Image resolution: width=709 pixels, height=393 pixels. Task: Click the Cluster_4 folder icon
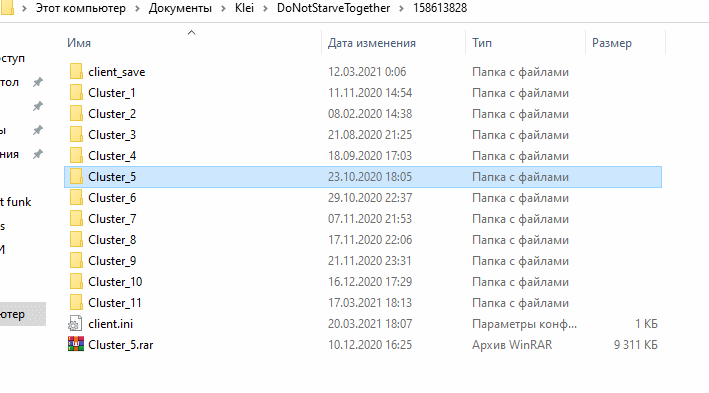(x=76, y=156)
